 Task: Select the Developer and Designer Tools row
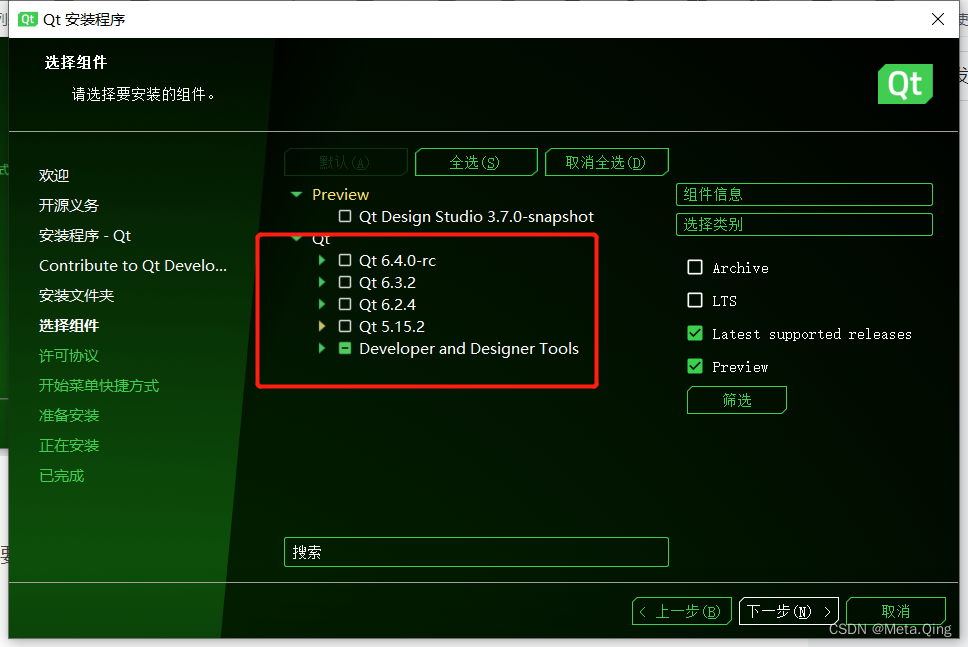coord(469,349)
